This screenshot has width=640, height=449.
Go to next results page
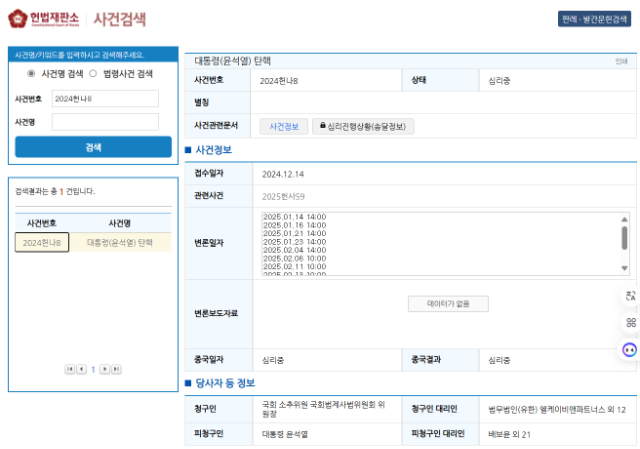[x=105, y=369]
